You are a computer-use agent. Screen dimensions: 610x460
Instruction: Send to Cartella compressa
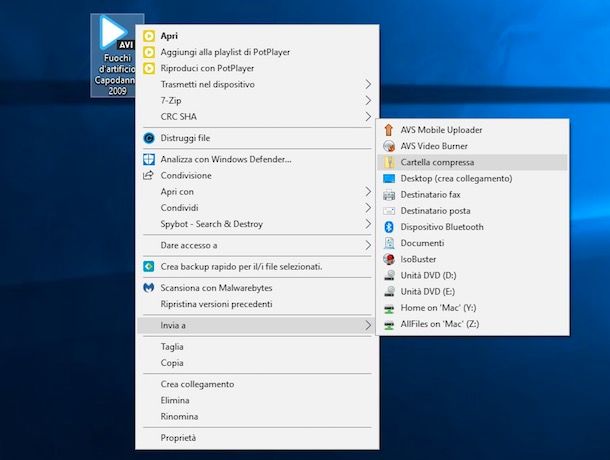pyautogui.click(x=472, y=162)
